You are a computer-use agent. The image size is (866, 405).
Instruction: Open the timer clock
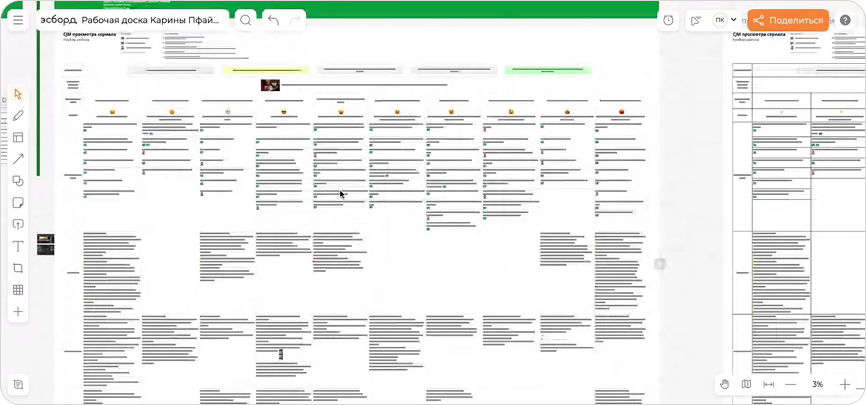(x=668, y=20)
